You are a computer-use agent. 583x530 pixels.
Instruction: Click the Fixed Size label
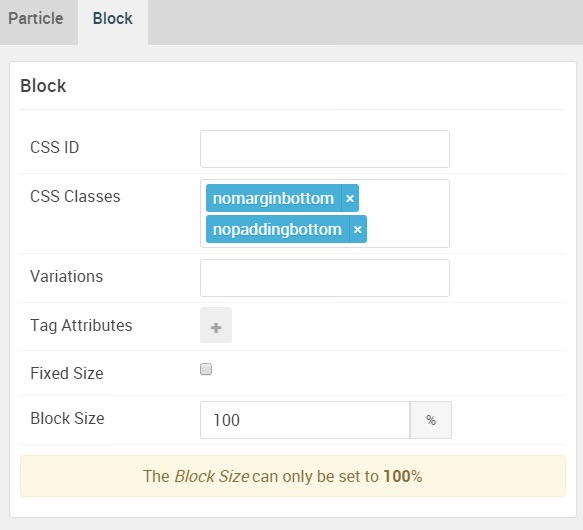tap(67, 373)
